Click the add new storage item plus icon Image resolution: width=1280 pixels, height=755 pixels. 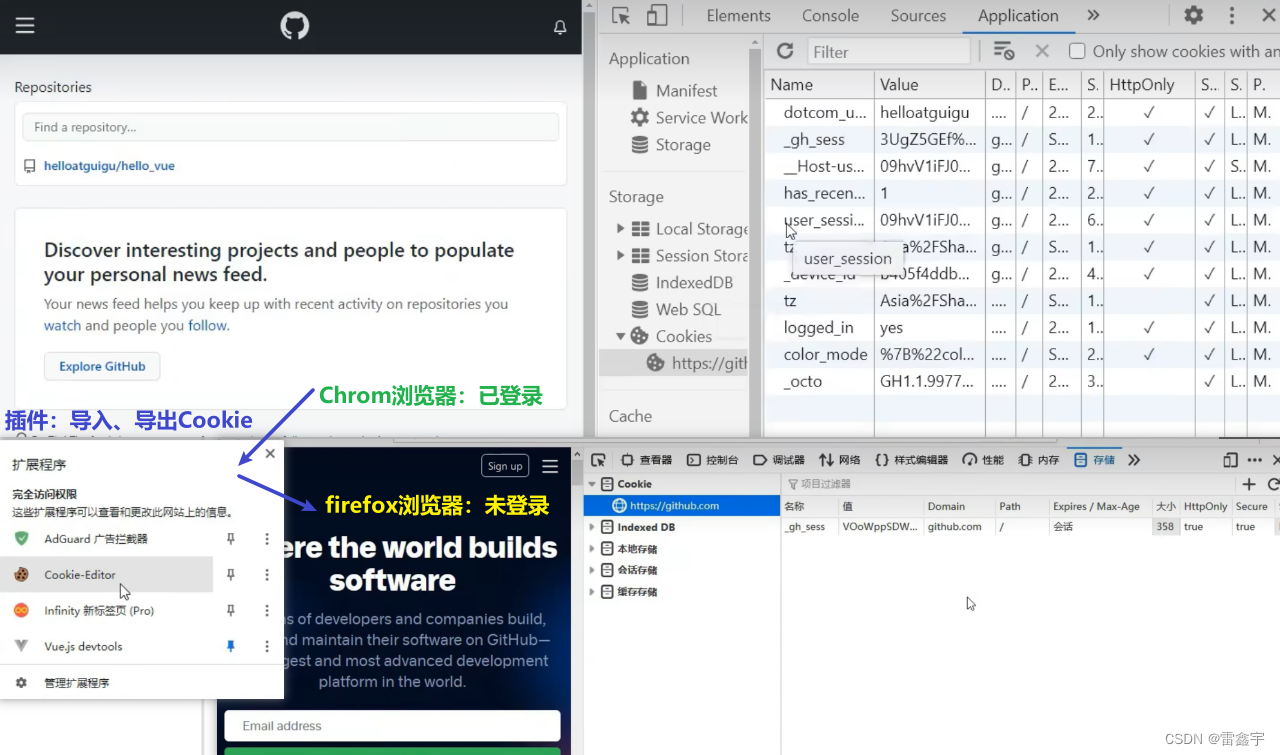click(x=1248, y=483)
